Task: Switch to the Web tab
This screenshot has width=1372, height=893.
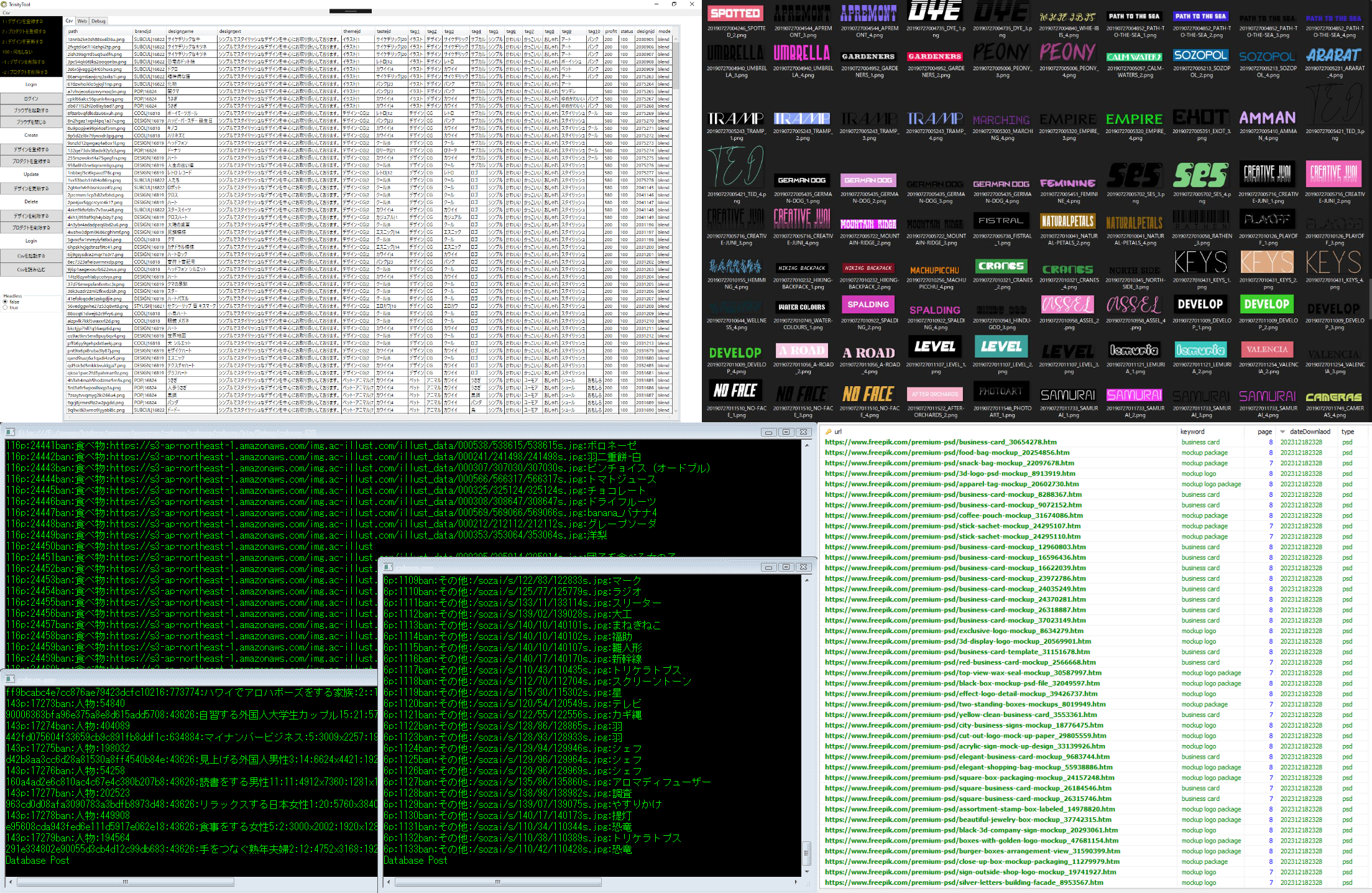Action: coord(82,21)
